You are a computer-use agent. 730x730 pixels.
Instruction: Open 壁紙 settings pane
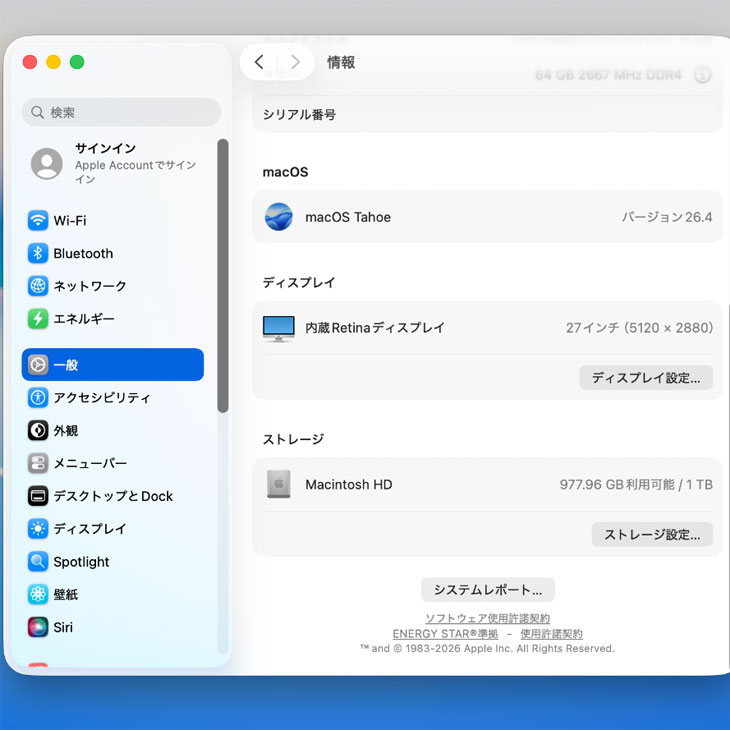[65, 595]
